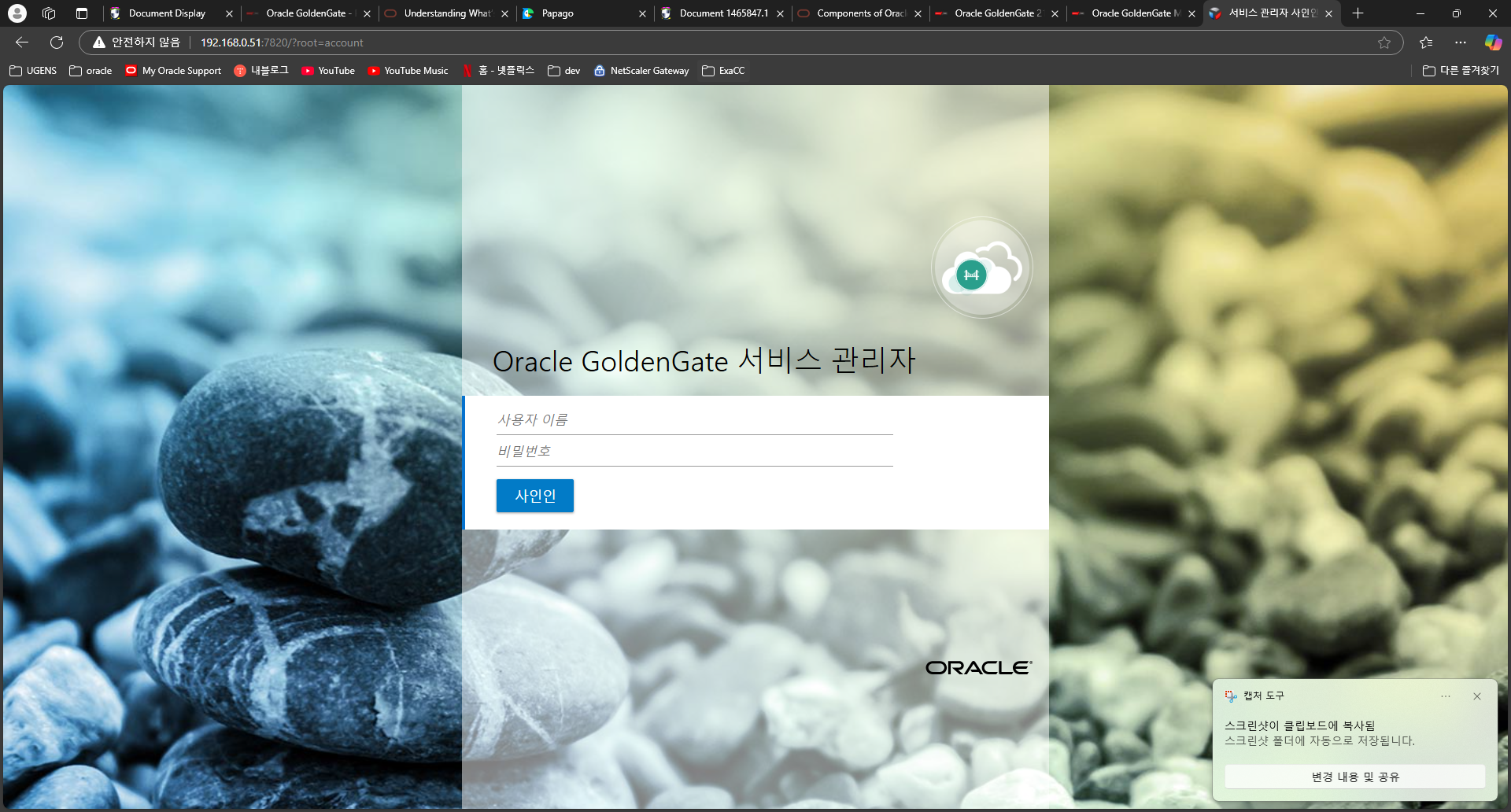The image size is (1511, 812).
Task: Close the Document Display tab
Action: click(x=229, y=13)
